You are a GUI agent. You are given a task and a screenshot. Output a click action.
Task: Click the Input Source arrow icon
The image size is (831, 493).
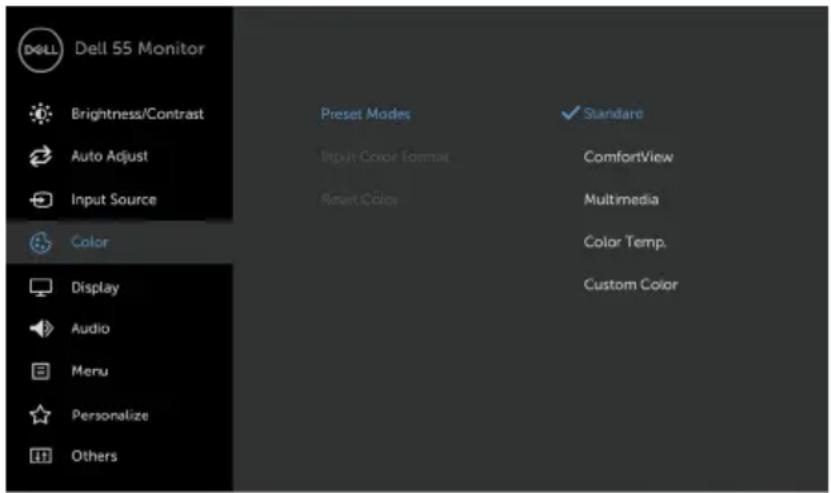tap(41, 200)
